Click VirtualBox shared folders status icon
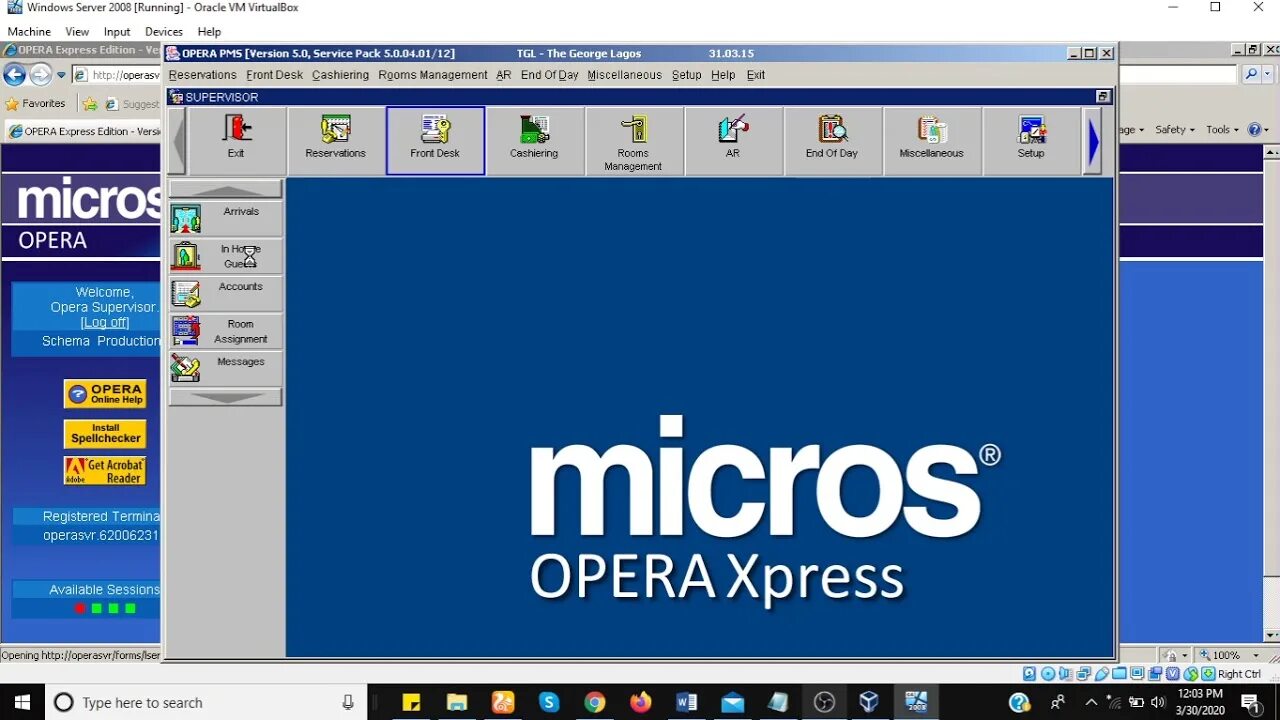Viewport: 1280px width, 720px height. [x=1119, y=674]
